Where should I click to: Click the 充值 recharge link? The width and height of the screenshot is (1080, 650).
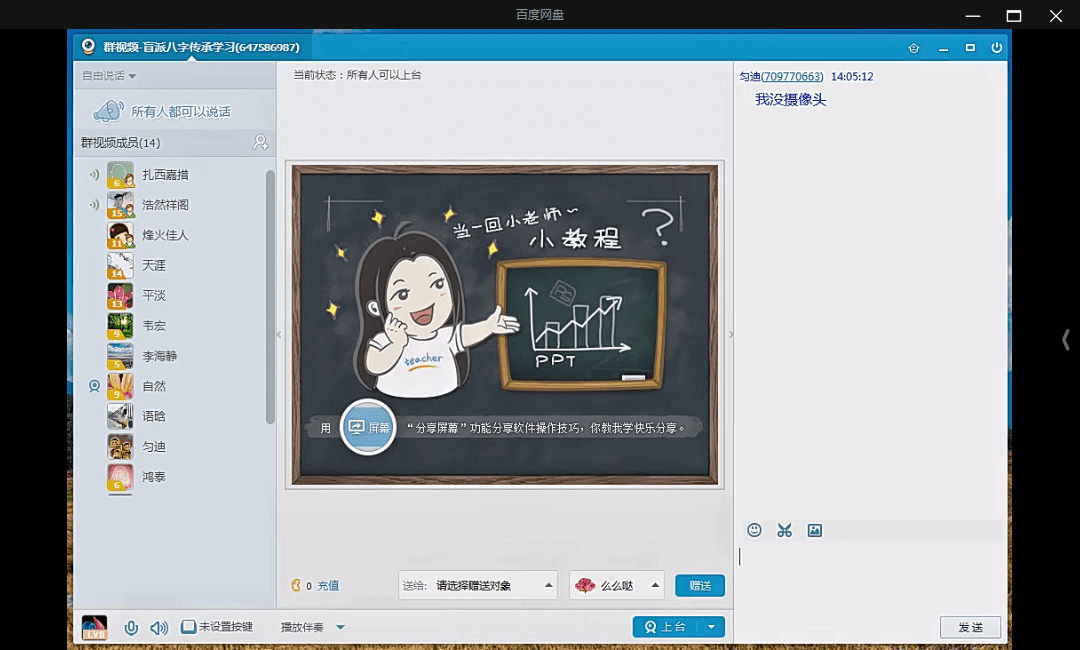tap(328, 586)
